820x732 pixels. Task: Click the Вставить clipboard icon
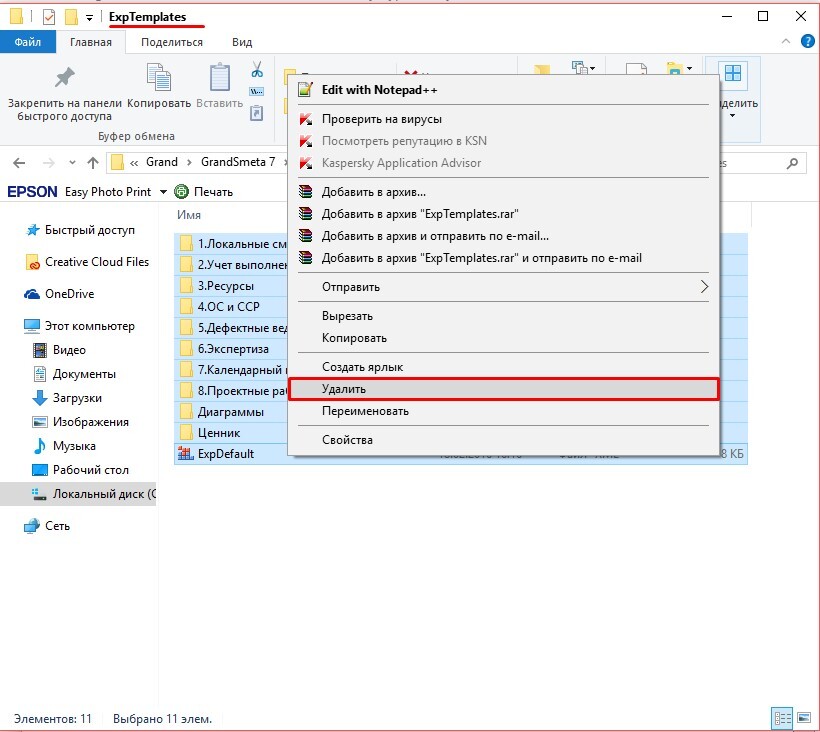(220, 77)
